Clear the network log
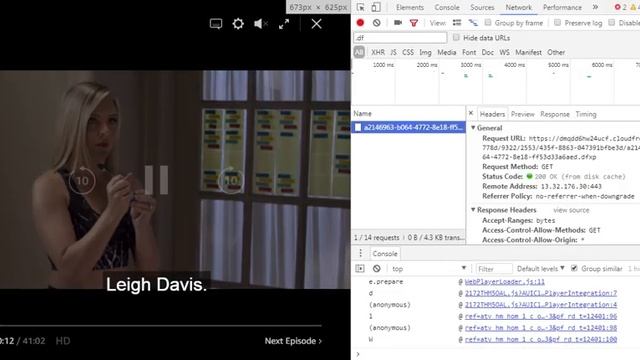 coord(376,23)
